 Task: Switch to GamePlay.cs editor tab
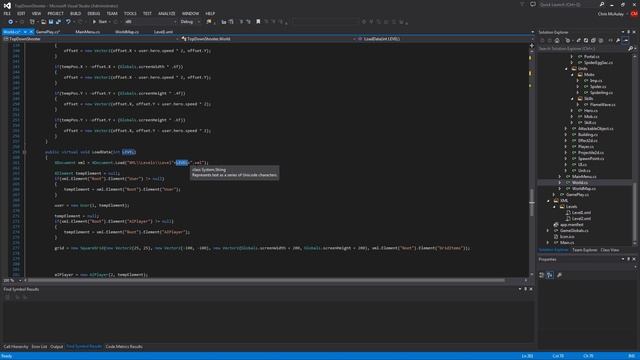click(48, 32)
